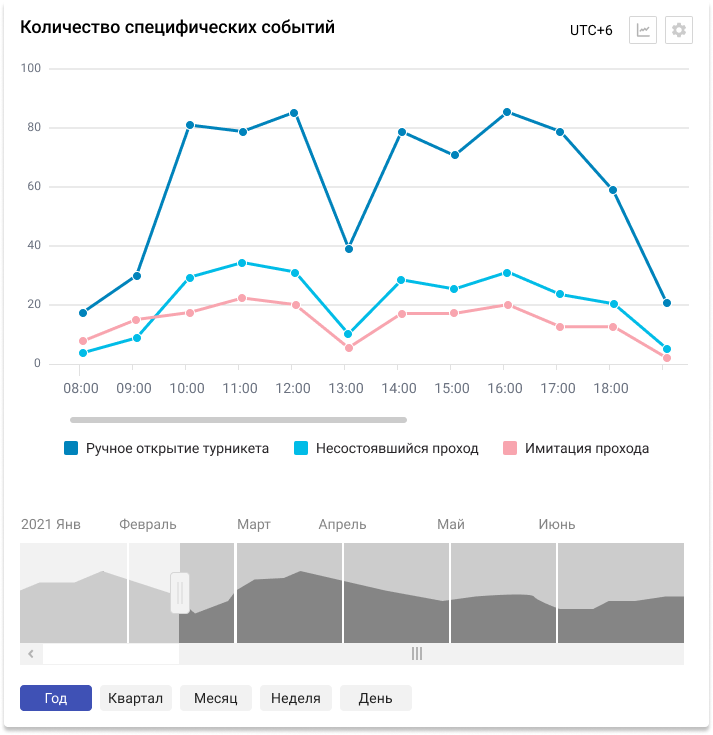Image resolution: width=713 pixels, height=735 pixels.
Task: Toggle the Несостоявшийся проход legend series
Action: [x=386, y=449]
